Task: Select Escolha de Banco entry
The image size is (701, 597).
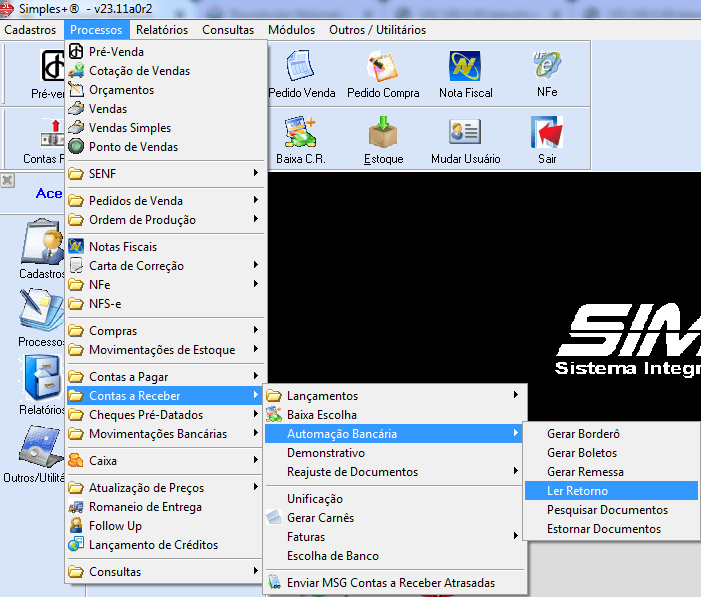Action: (x=393, y=556)
